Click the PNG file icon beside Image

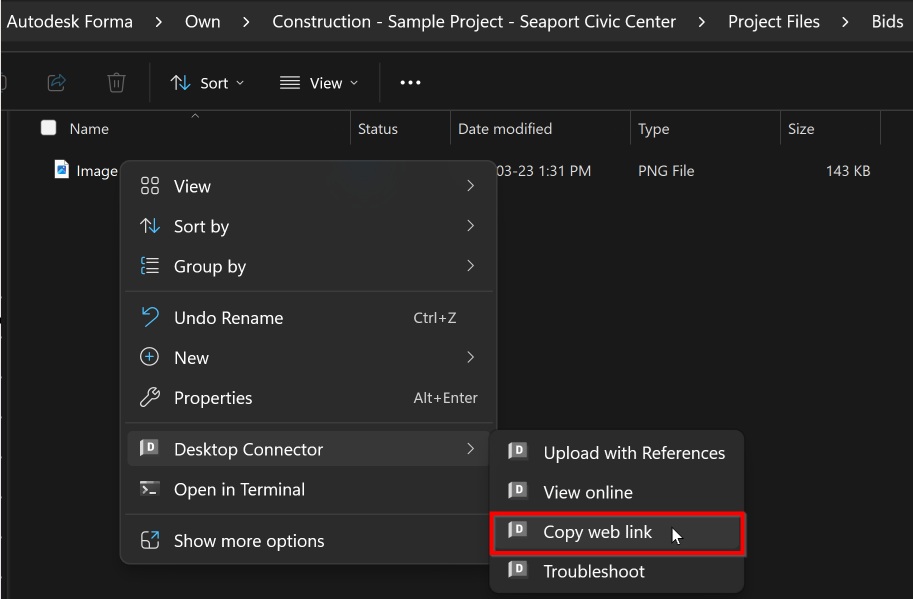[62, 169]
